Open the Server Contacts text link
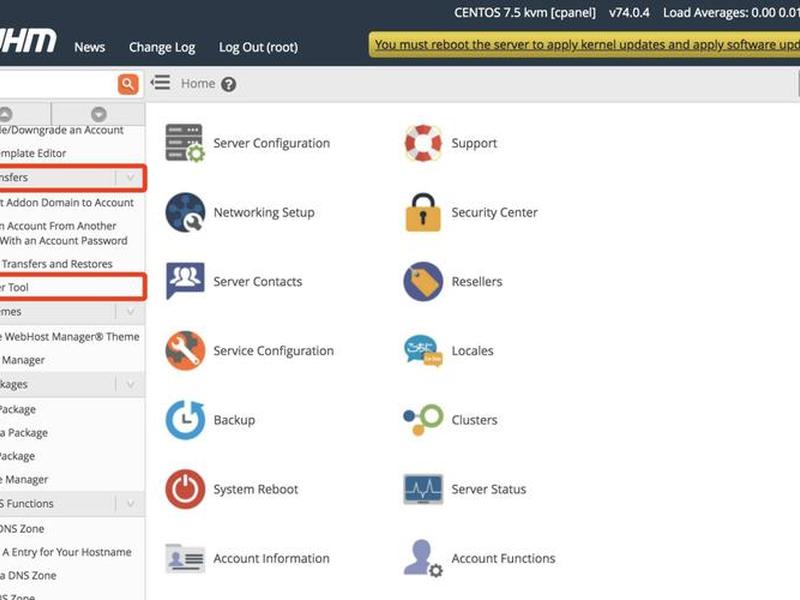The image size is (800, 600). click(258, 282)
